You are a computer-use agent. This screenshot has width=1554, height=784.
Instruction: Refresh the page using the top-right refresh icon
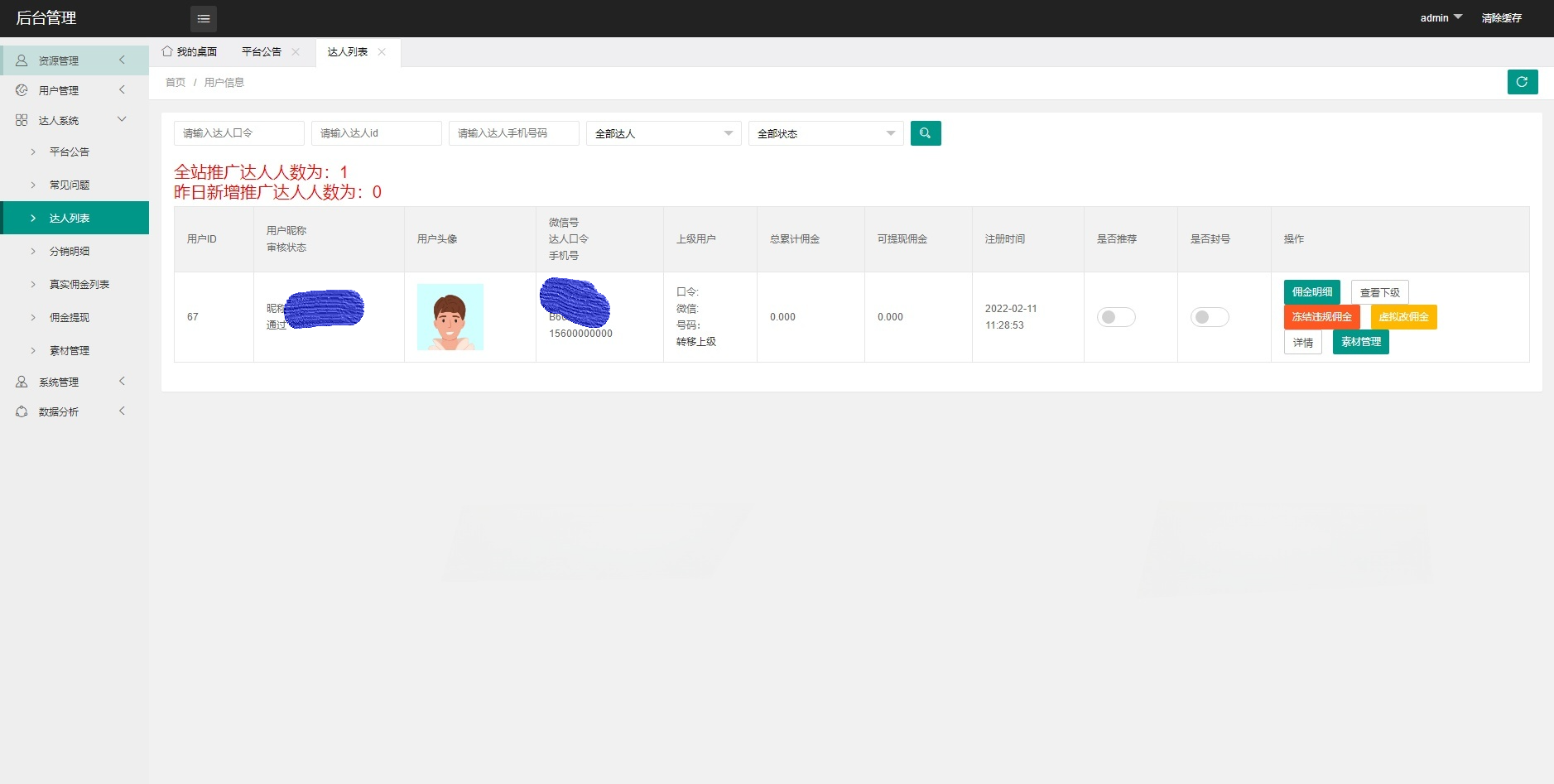point(1522,82)
